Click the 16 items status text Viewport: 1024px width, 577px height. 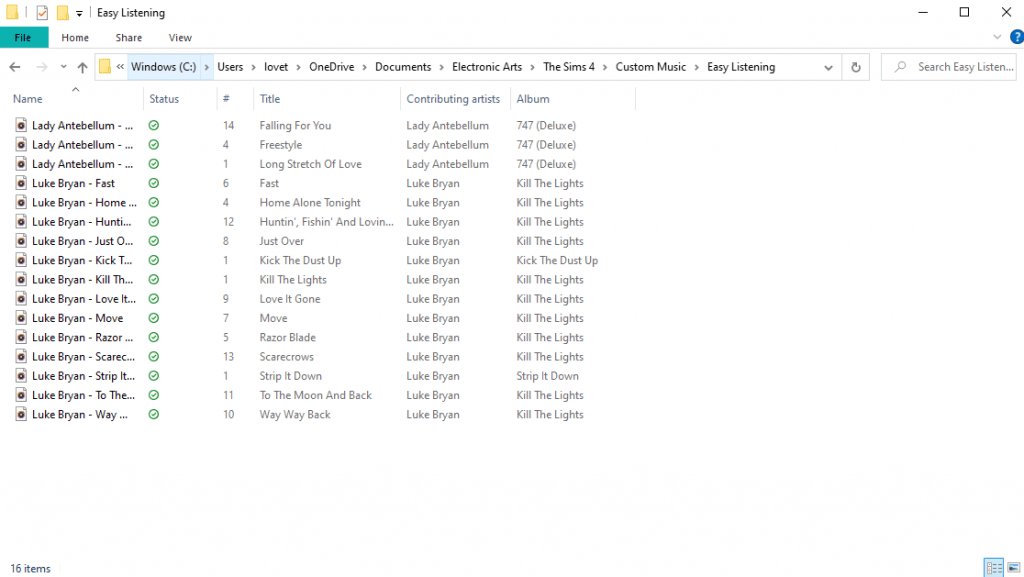(x=30, y=569)
